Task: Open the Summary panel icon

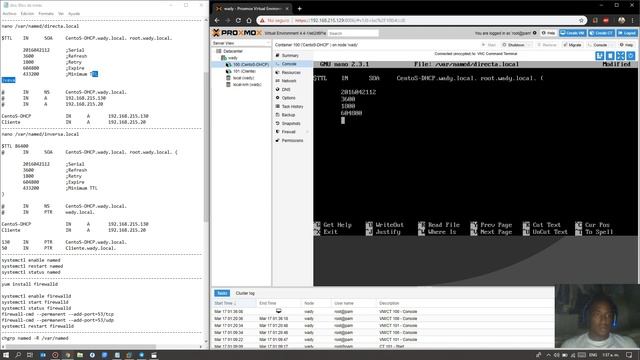Action: click(x=278, y=56)
